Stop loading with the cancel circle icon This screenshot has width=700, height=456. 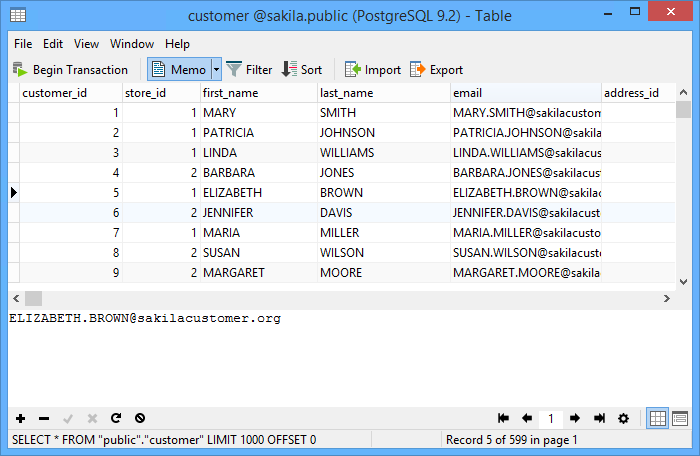pos(140,418)
